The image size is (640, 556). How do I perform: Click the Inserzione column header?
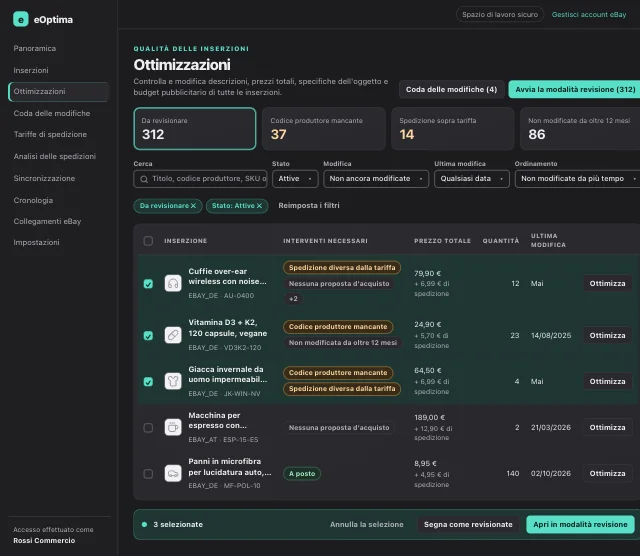point(185,241)
